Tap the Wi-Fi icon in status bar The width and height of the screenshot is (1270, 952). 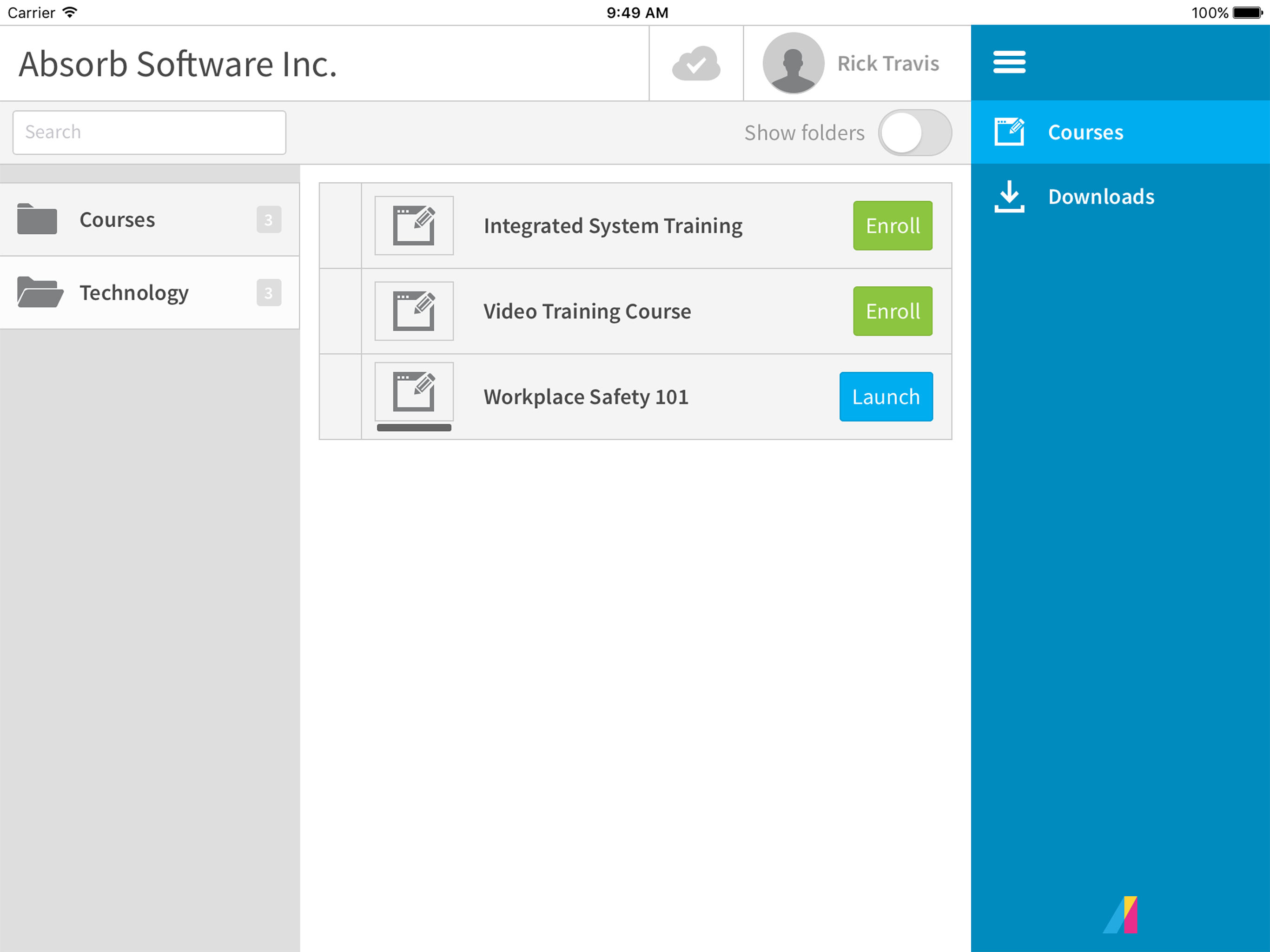tap(69, 12)
